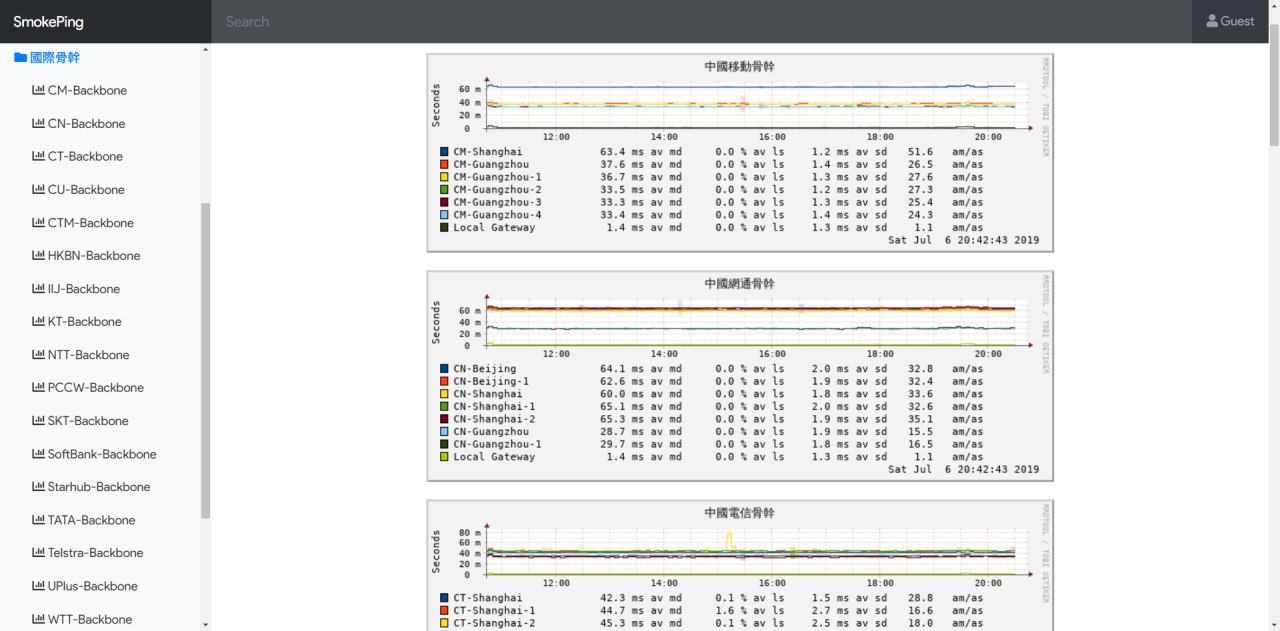Click chart icon next to HKBN-Backbone

(x=38, y=256)
